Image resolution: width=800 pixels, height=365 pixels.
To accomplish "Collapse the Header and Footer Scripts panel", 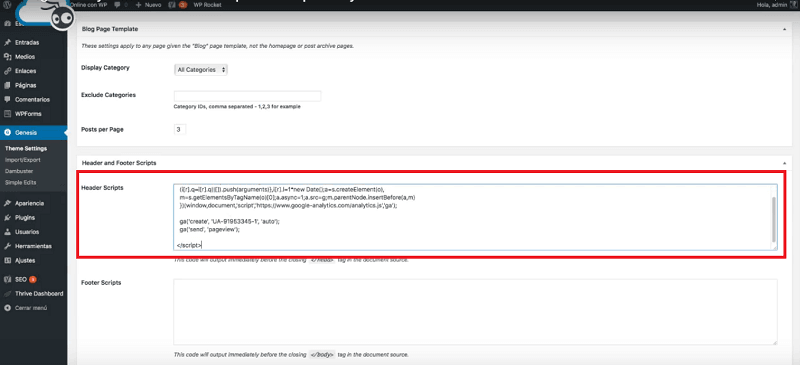I will [x=784, y=163].
